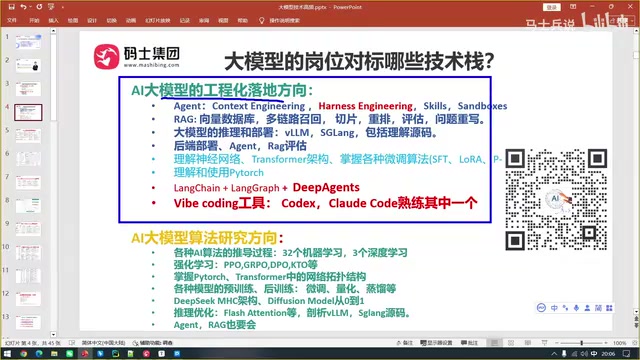Click the 20:06 taskbar clock
The height and width of the screenshot is (360, 640).
(x=608, y=354)
